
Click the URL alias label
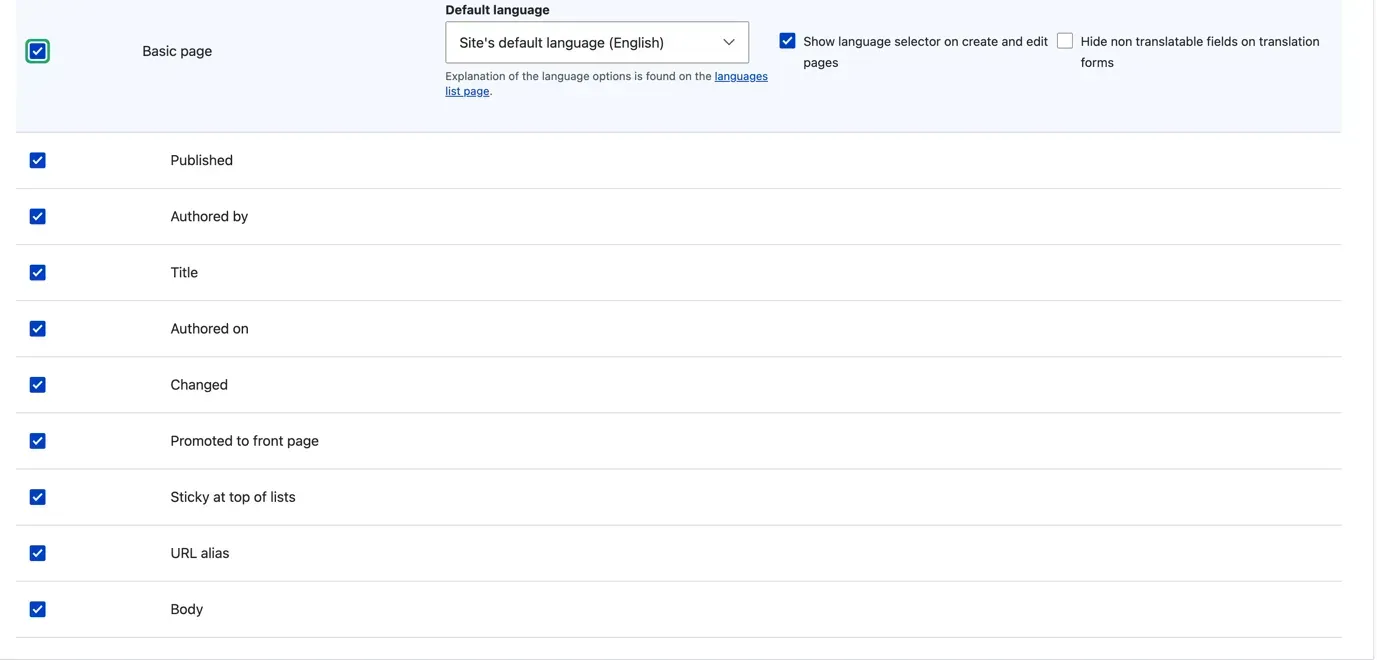[x=199, y=553]
